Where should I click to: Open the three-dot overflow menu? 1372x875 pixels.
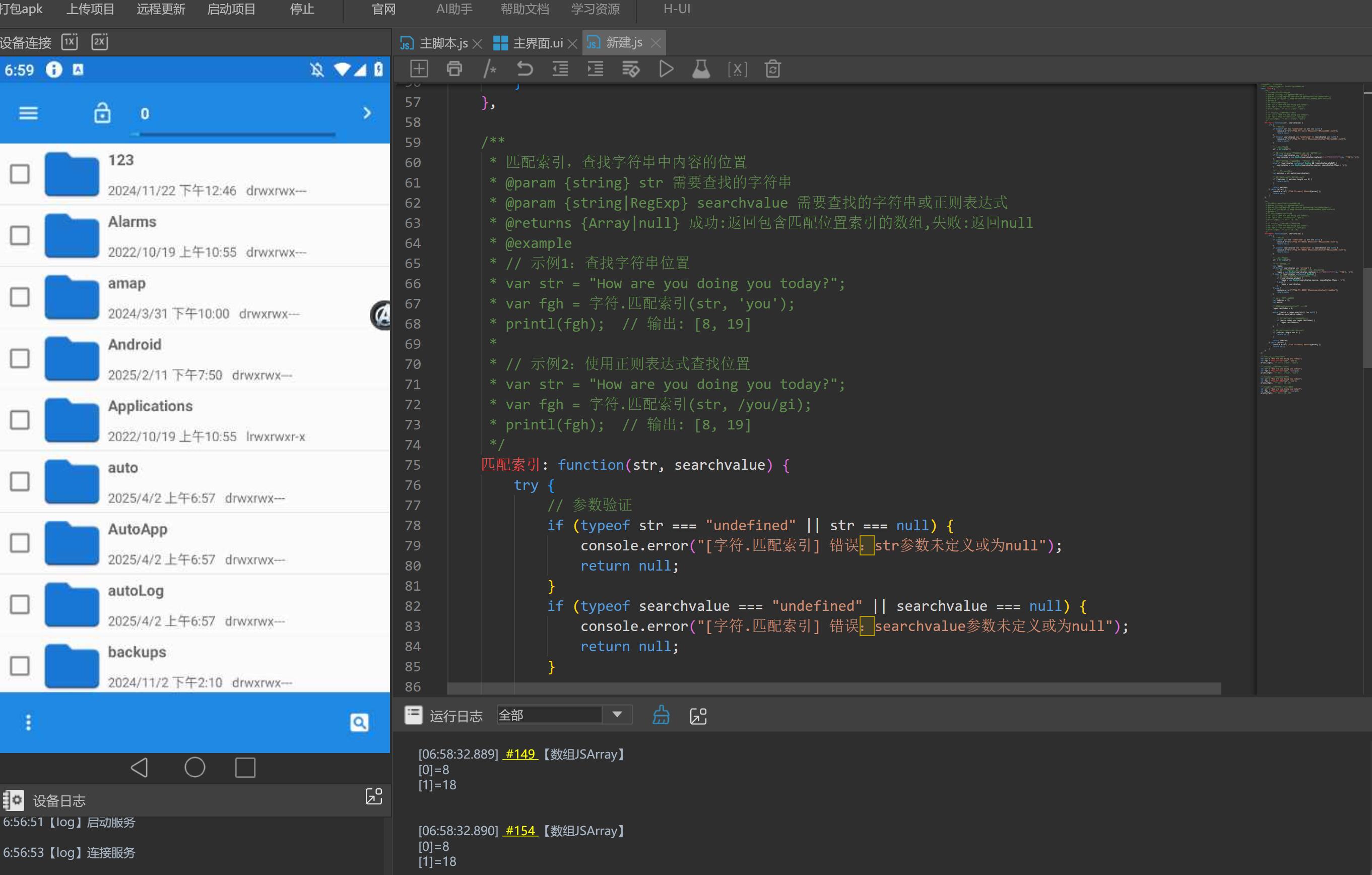(x=29, y=722)
